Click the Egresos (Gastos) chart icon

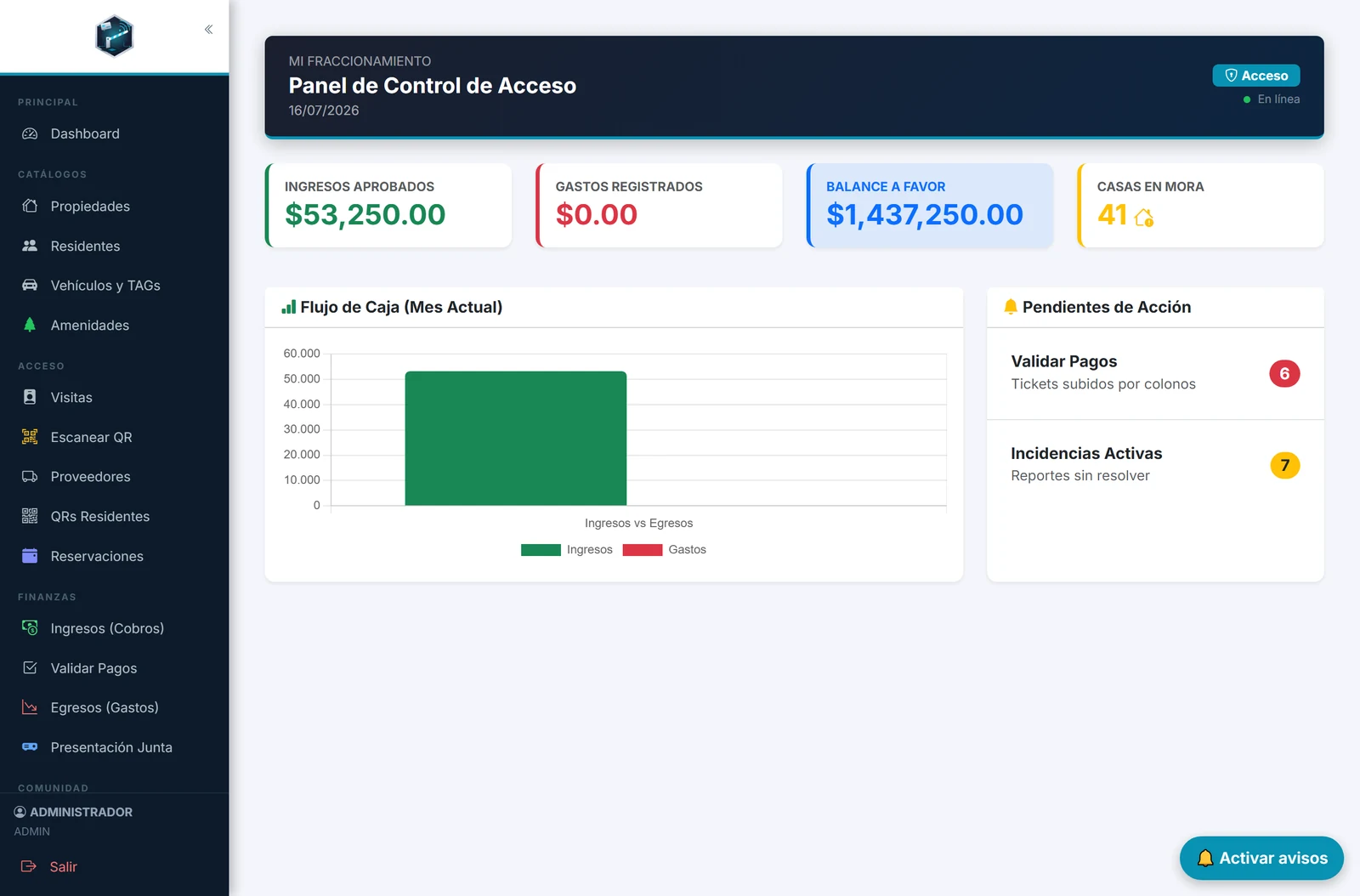pyautogui.click(x=30, y=707)
